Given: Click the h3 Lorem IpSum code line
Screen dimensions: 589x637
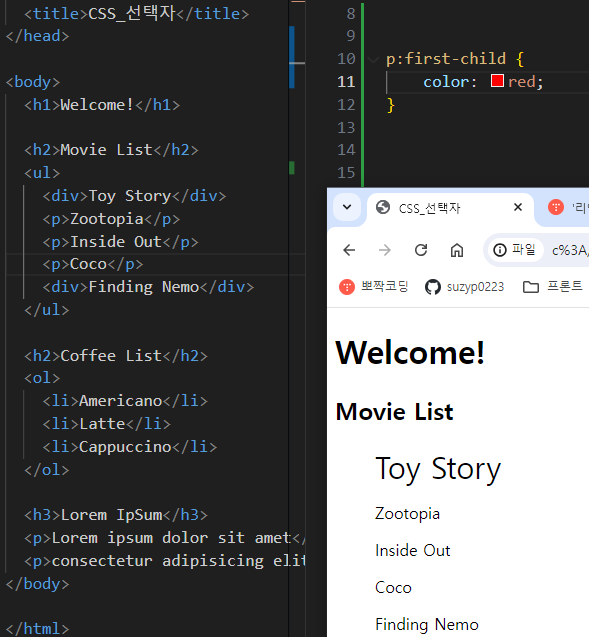Looking at the screenshot, I should pyautogui.click(x=116, y=515).
